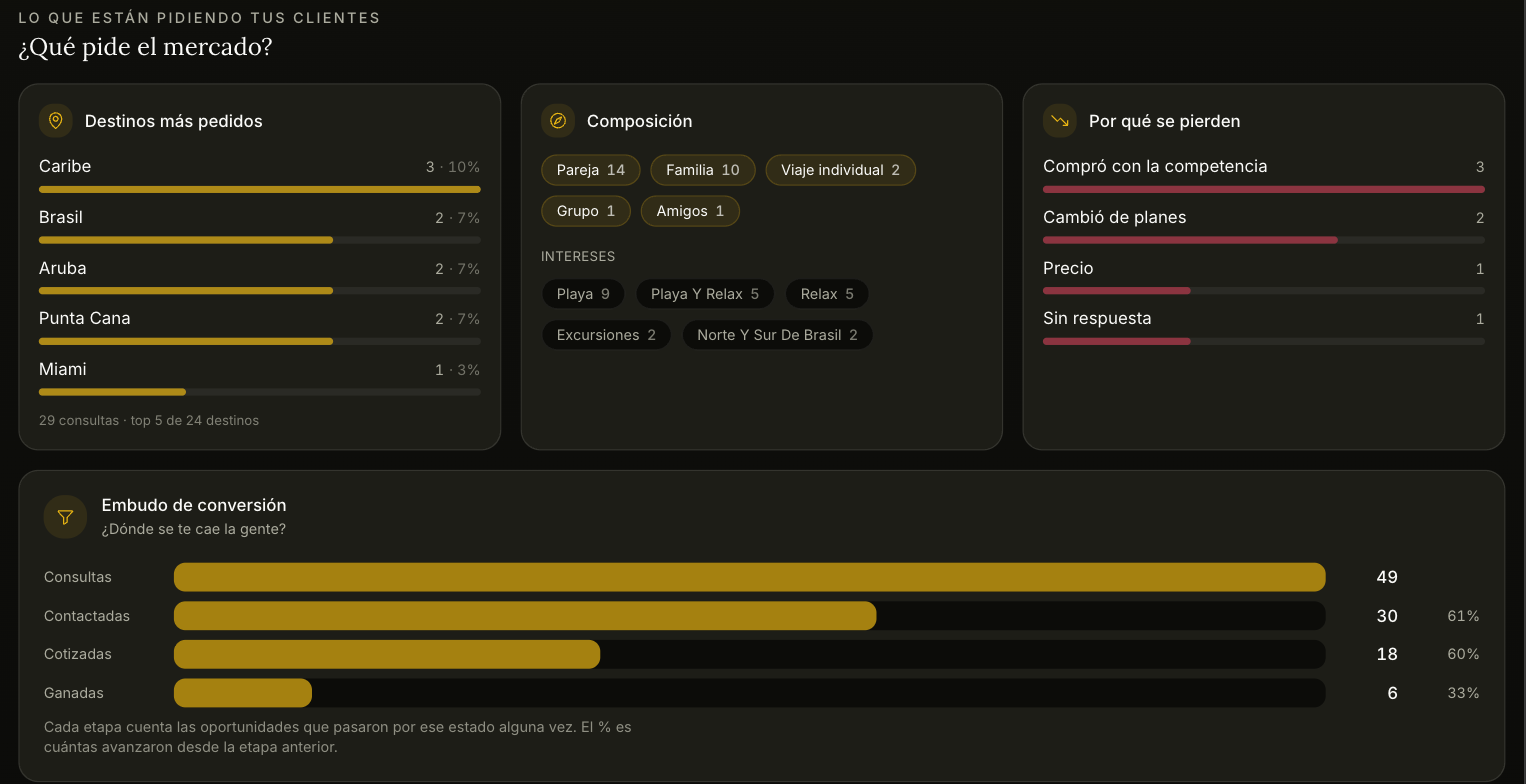The width and height of the screenshot is (1526, 784).
Task: Click the 61% conversion rate for Contactadas
Action: 1463,616
